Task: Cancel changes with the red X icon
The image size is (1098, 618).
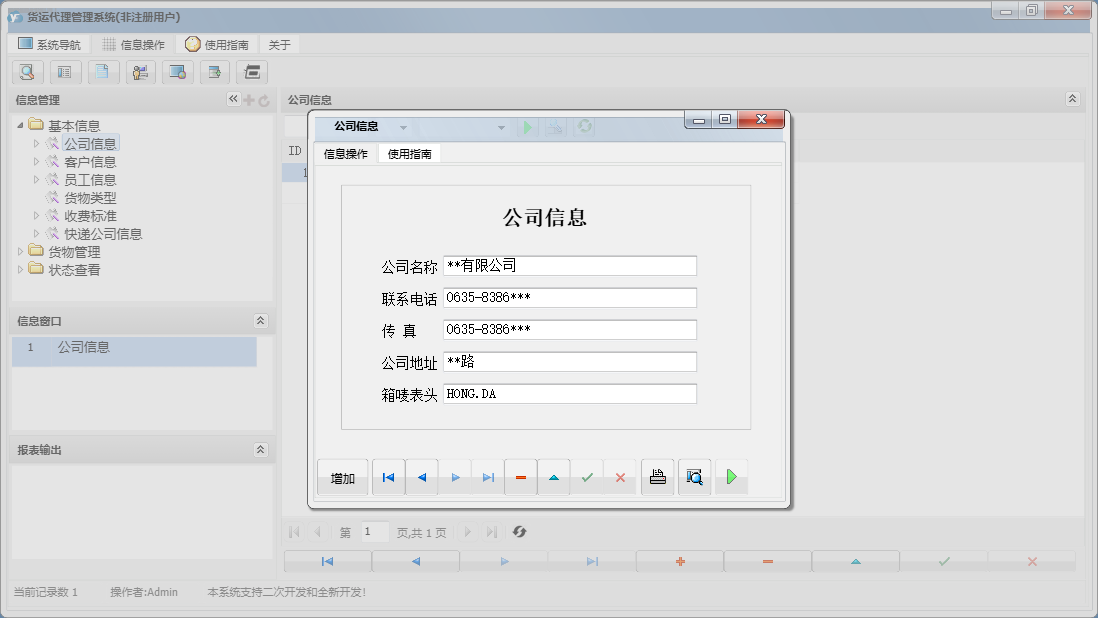Action: (x=620, y=477)
